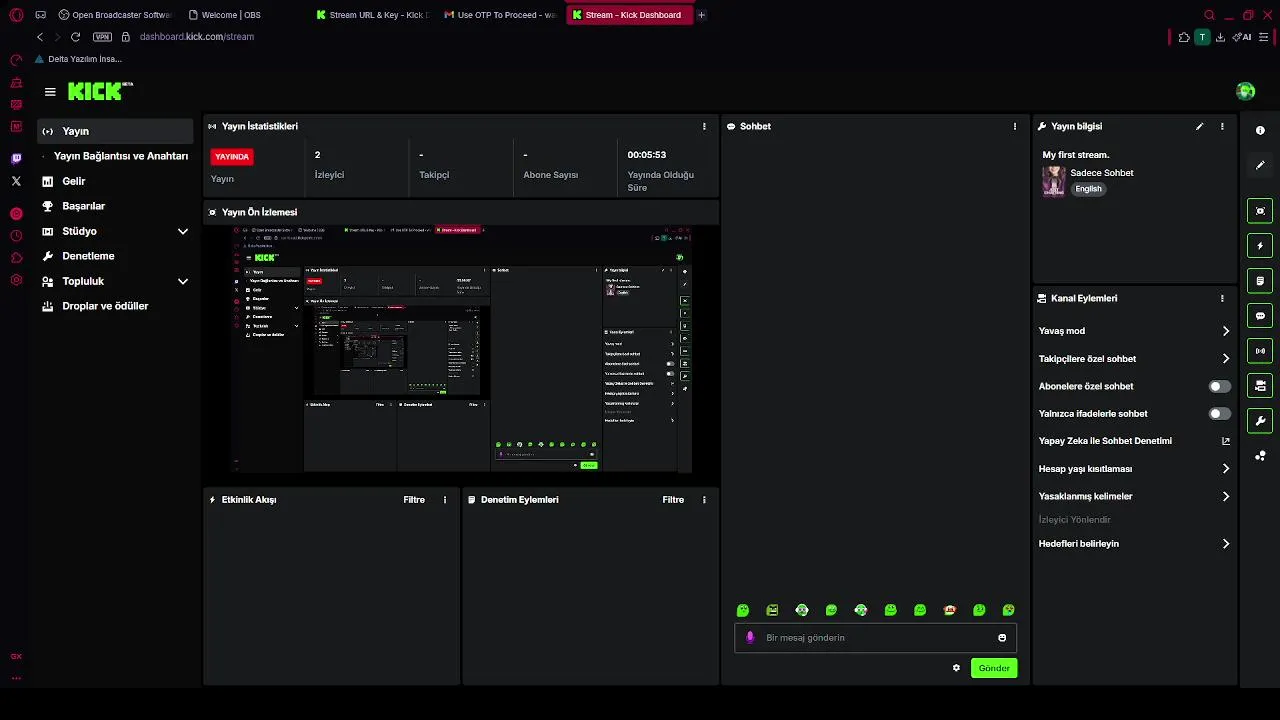The height and width of the screenshot is (720, 1280).
Task: Click the Sadece Sohbet category name
Action: coord(1102,173)
